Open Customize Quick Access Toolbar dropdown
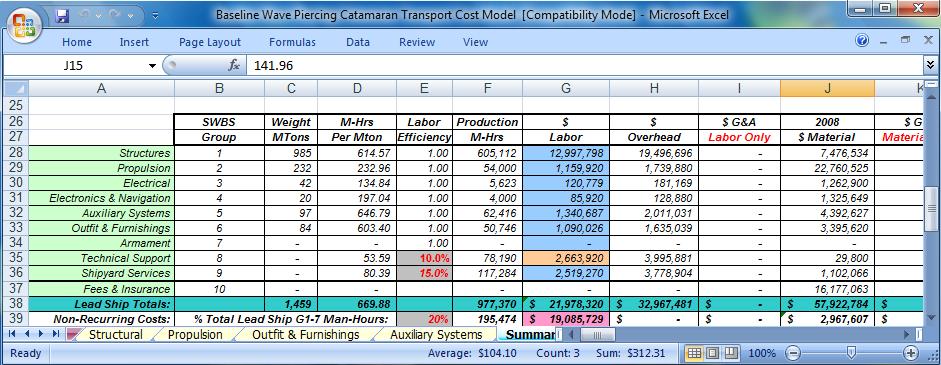The height and width of the screenshot is (365, 941). [x=155, y=16]
